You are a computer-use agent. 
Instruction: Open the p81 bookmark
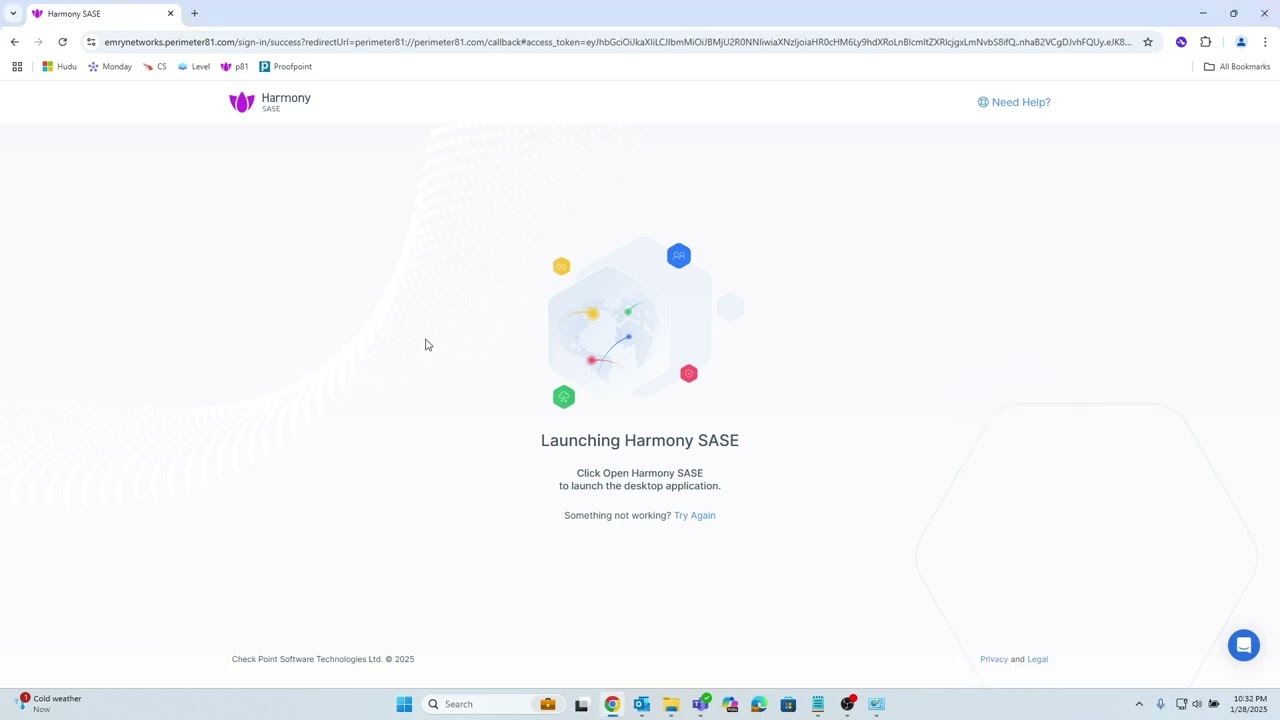pyautogui.click(x=234, y=67)
